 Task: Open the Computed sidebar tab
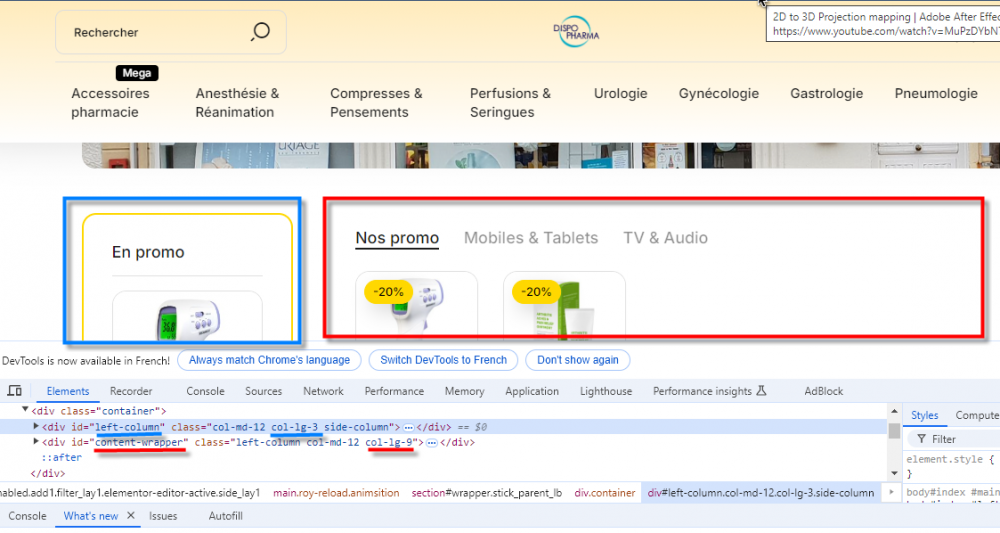(976, 416)
